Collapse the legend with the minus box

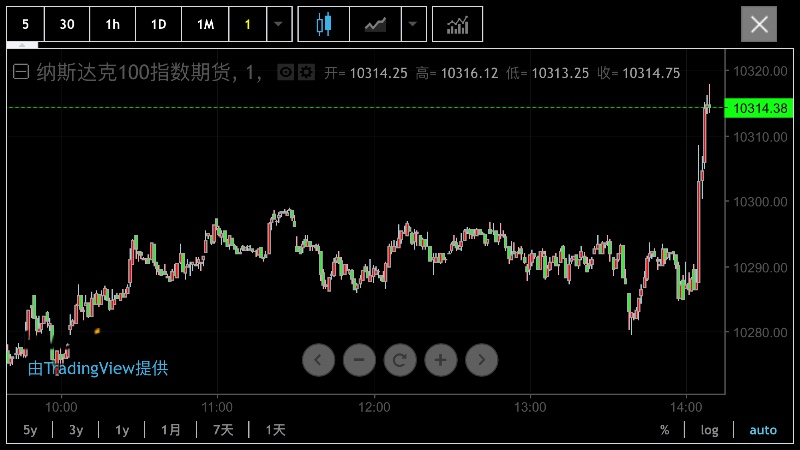tap(19, 72)
